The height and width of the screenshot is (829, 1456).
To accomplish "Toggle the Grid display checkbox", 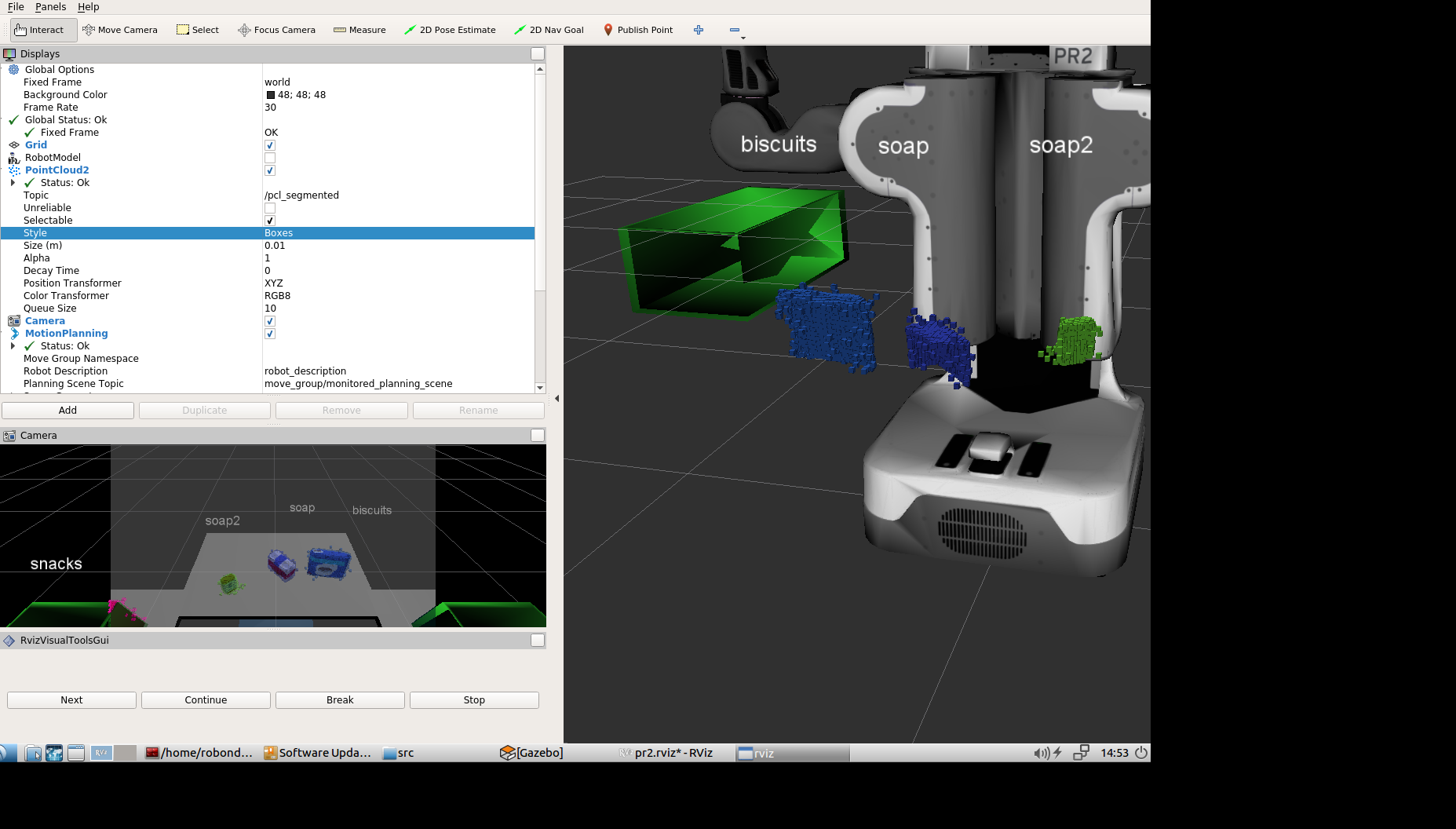I will (x=270, y=145).
